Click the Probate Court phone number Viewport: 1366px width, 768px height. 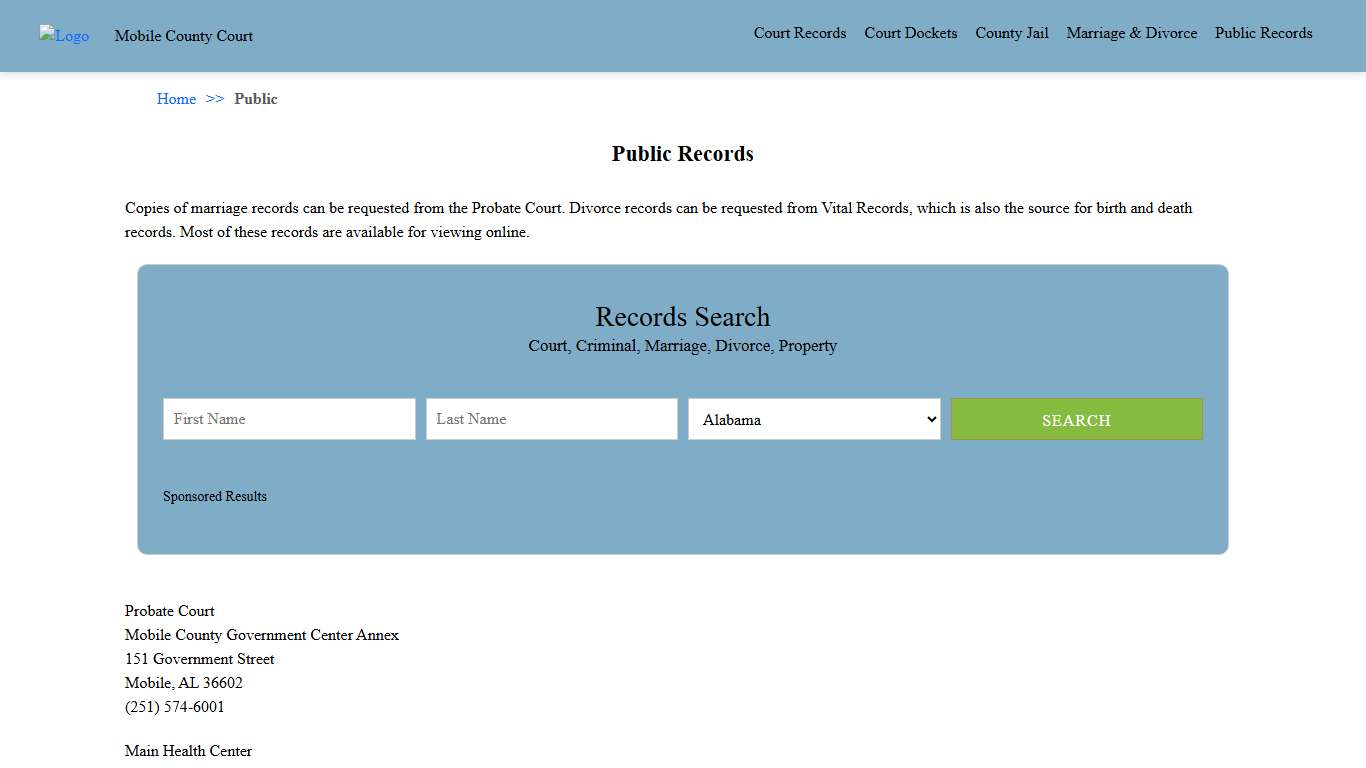174,707
